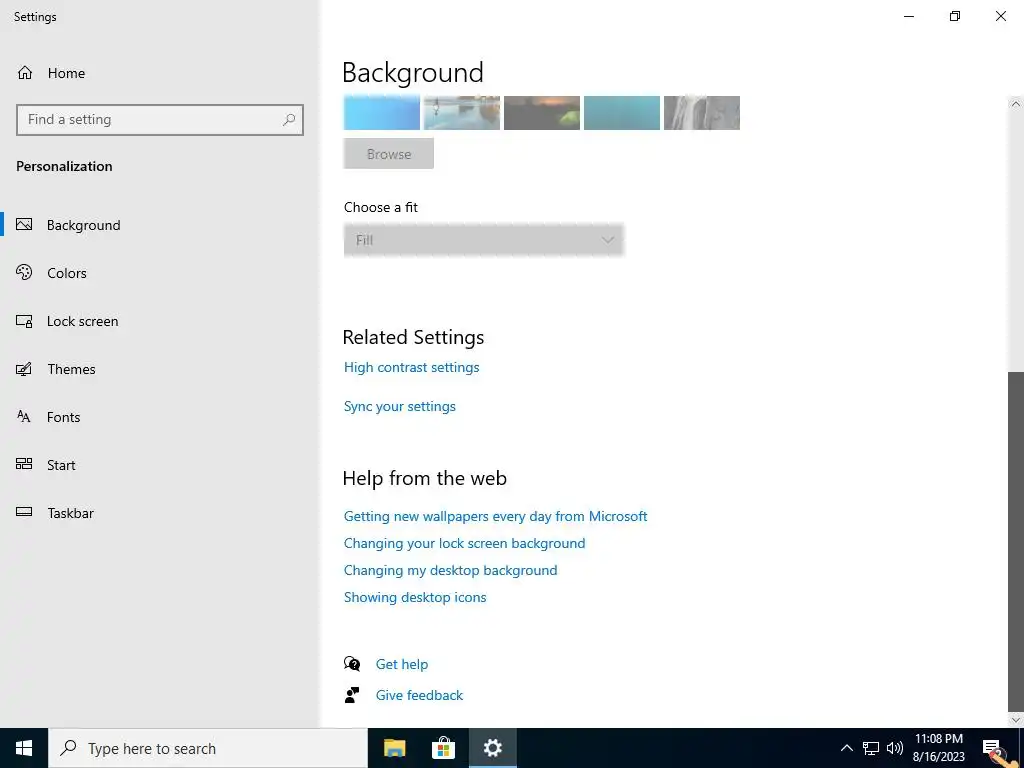
Task: Open Getting new wallpapers every day link
Action: coord(495,517)
